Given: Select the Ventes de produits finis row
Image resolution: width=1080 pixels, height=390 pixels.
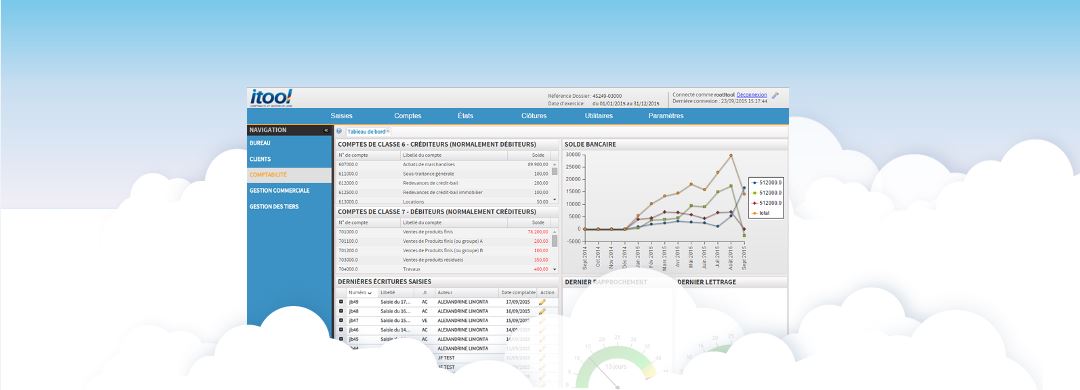Looking at the screenshot, I should point(444,232).
